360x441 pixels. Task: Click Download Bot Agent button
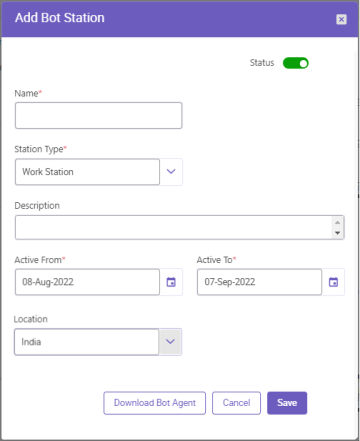pyautogui.click(x=155, y=403)
